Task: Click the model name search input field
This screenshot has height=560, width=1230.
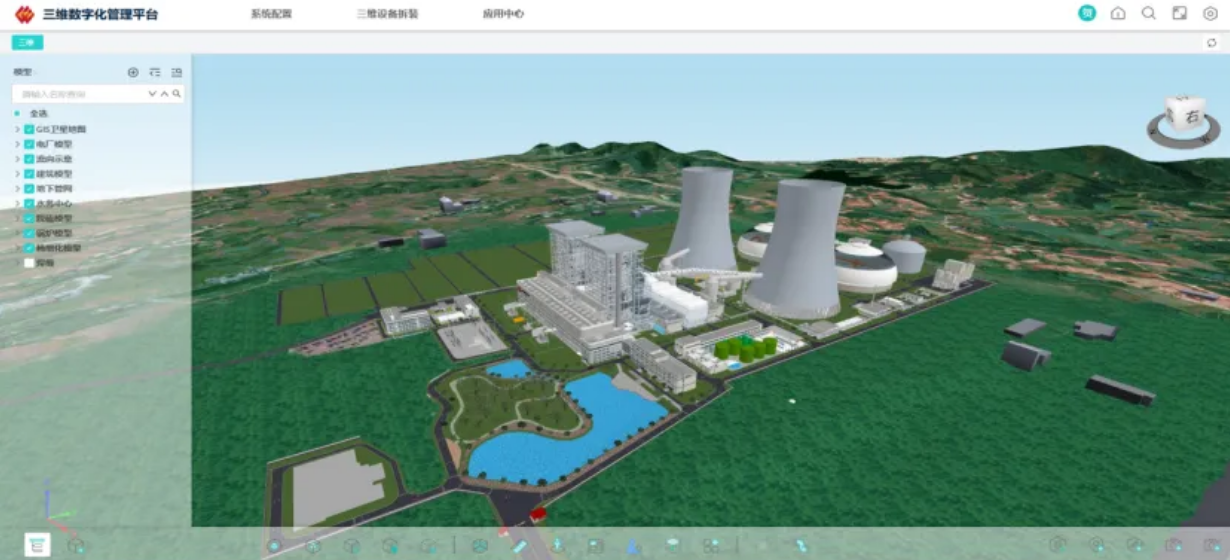Action: coord(82,94)
